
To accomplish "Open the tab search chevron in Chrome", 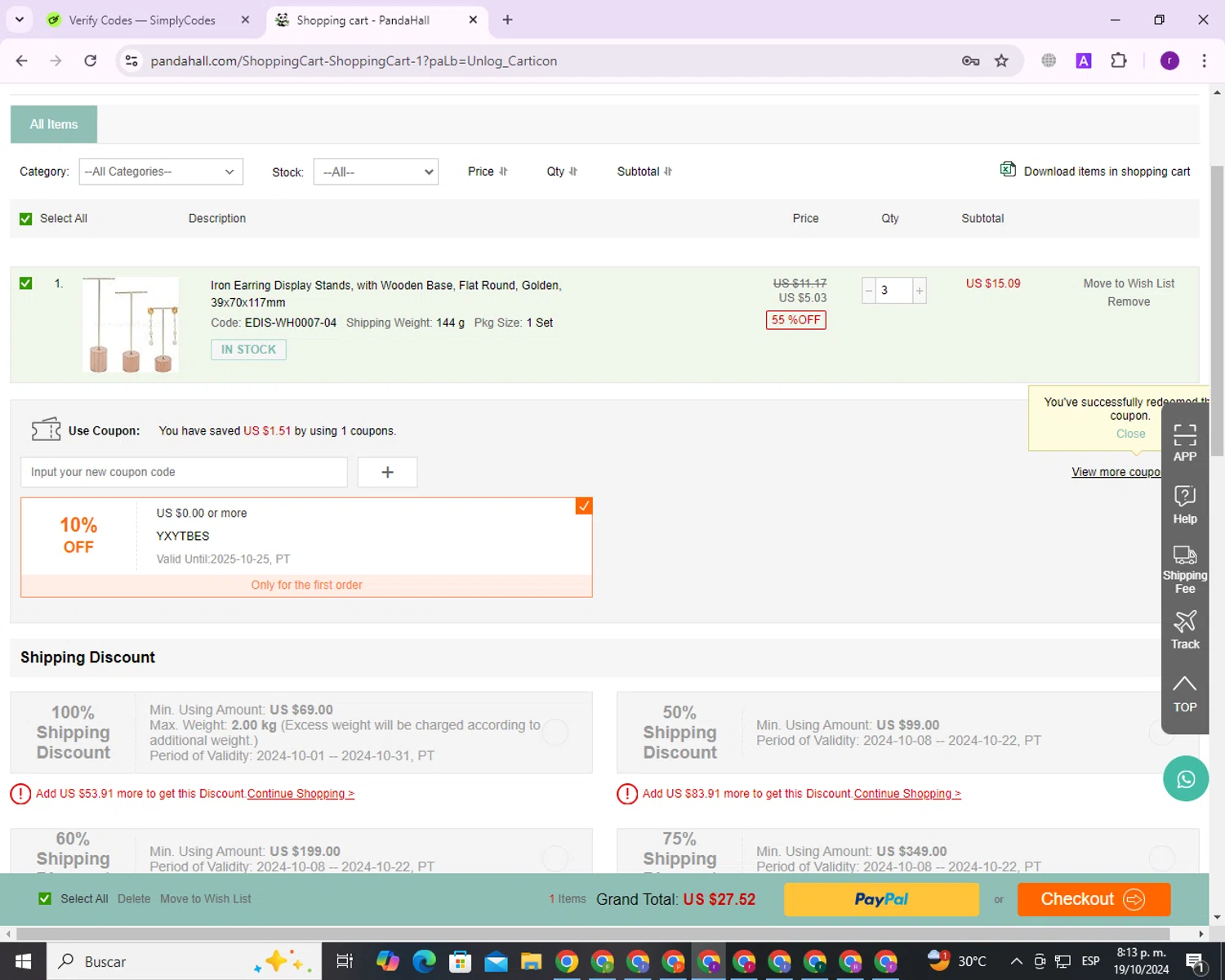I will pos(20,20).
